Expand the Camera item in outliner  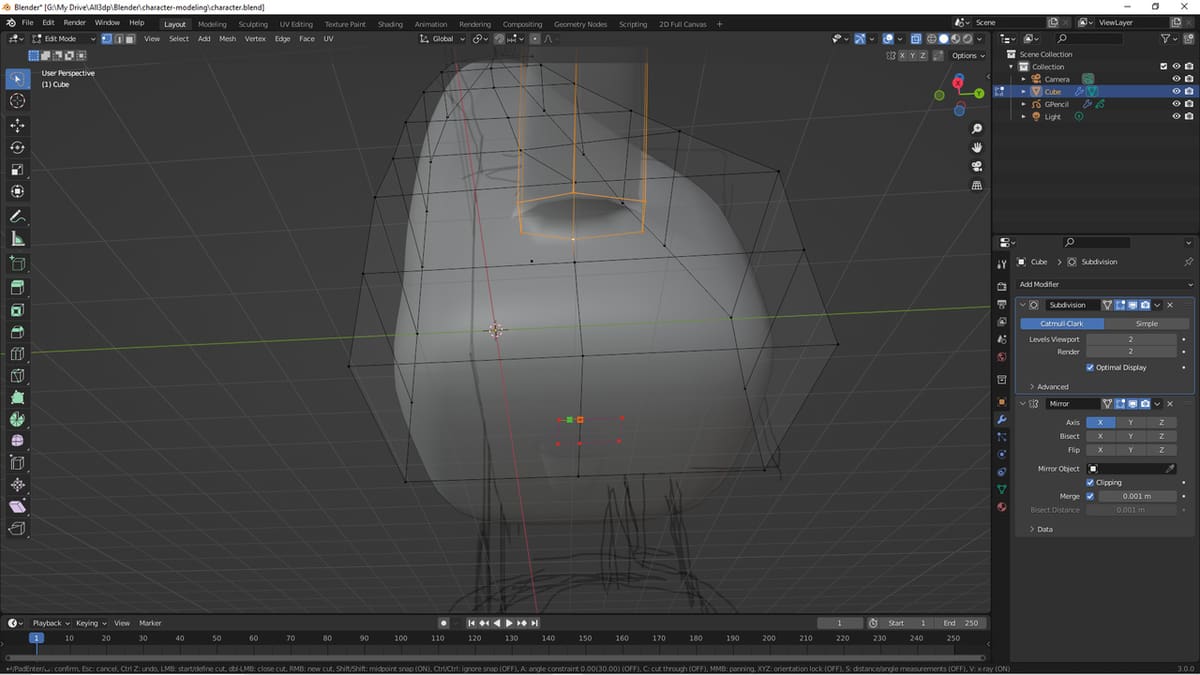point(1023,79)
